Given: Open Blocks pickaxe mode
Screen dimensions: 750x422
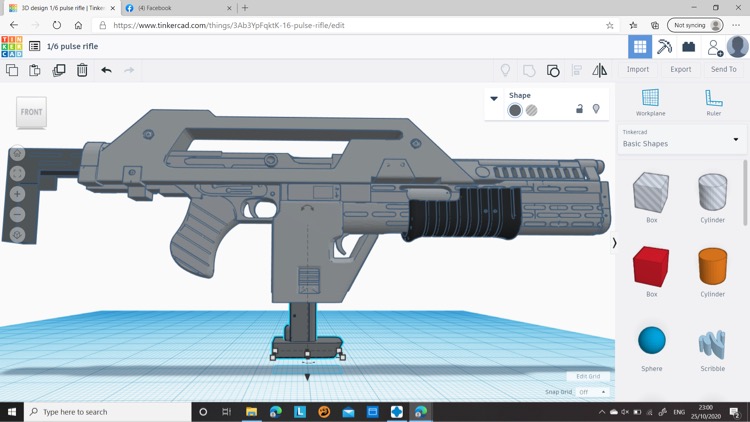Looking at the screenshot, I should (664, 46).
